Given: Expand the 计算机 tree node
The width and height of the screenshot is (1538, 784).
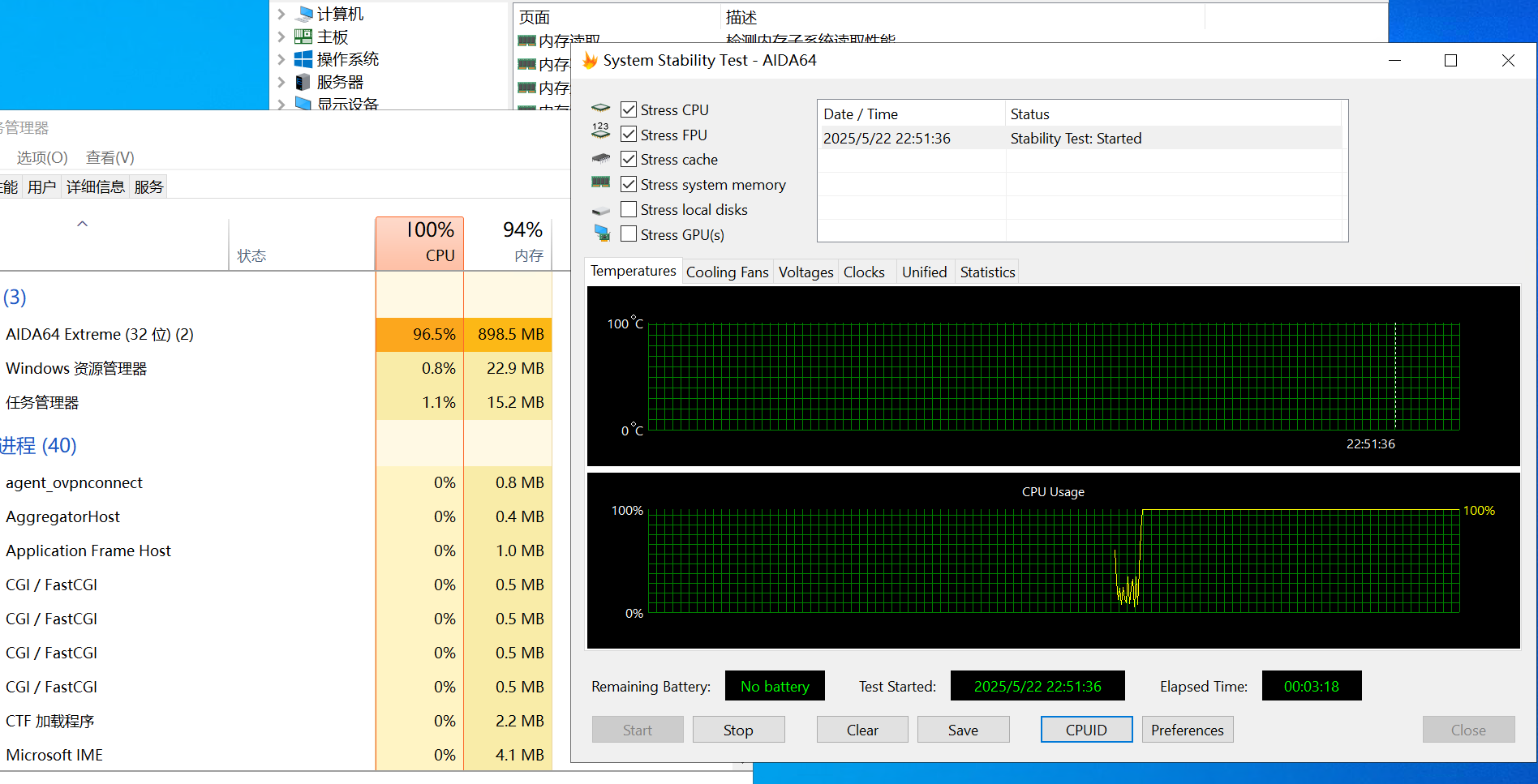Looking at the screenshot, I should (281, 14).
